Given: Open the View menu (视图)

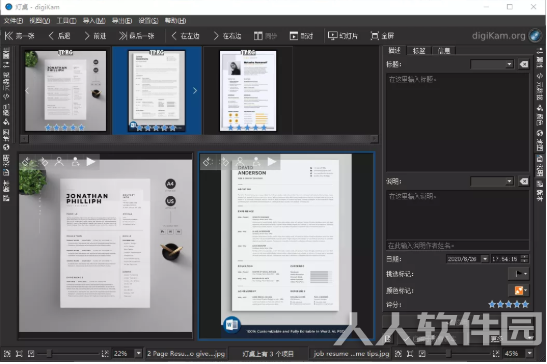Looking at the screenshot, I should (39, 21).
